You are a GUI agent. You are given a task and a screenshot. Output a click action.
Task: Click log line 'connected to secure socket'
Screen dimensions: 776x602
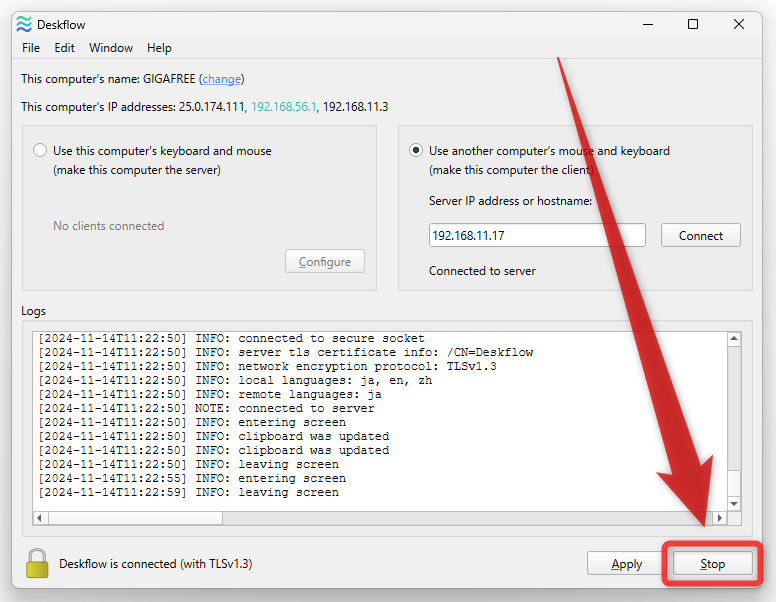click(232, 339)
